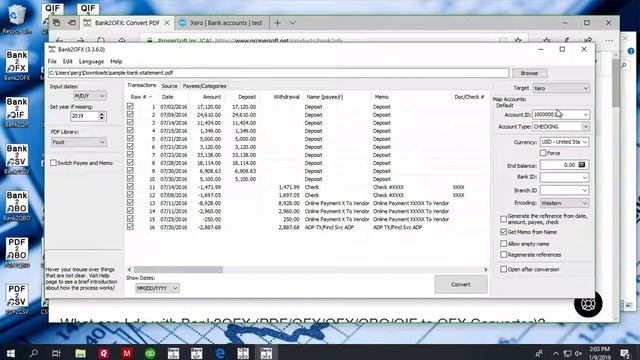Image resolution: width=640 pixels, height=360 pixels.
Task: Disable Get Memo from Name
Action: pyautogui.click(x=504, y=232)
